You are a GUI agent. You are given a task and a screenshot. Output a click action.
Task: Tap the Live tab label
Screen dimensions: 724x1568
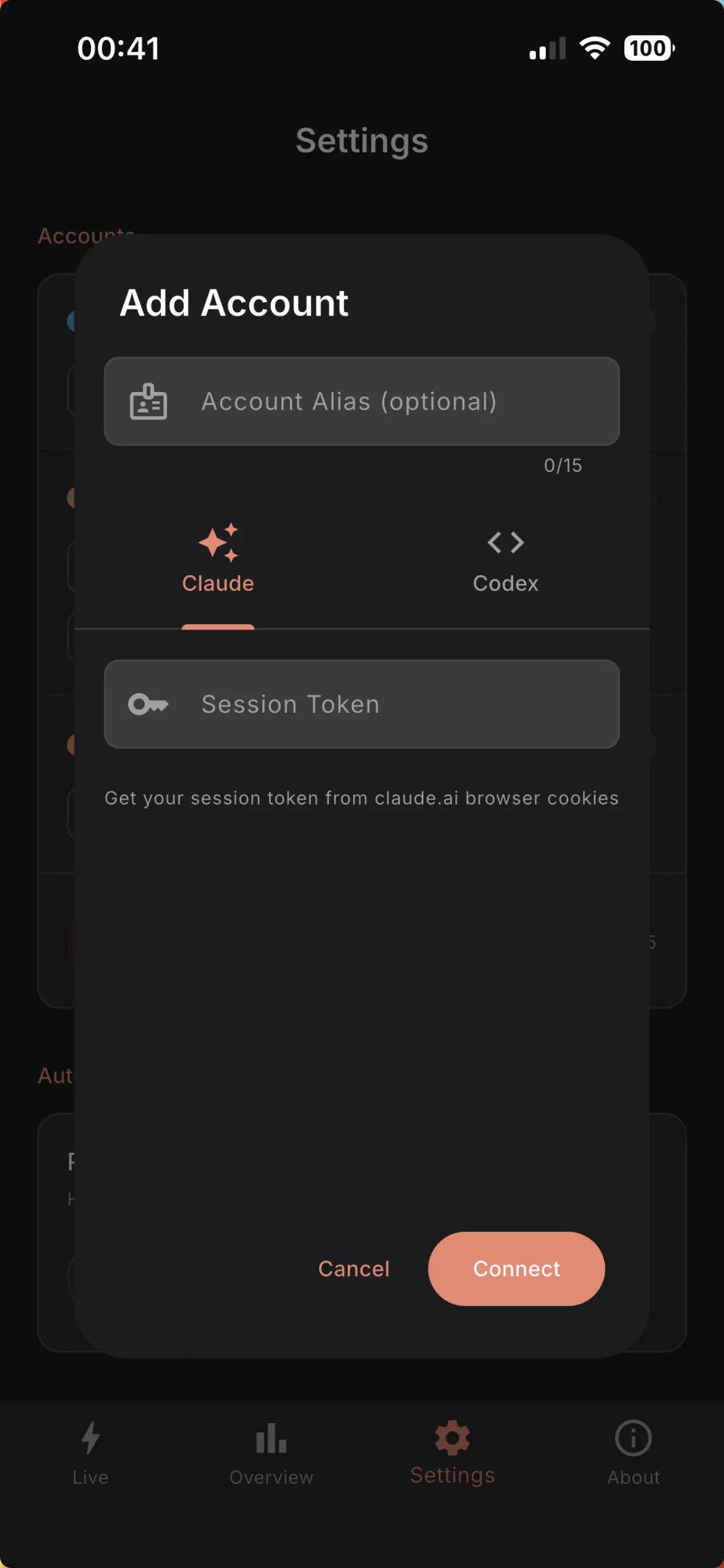pos(91,1478)
